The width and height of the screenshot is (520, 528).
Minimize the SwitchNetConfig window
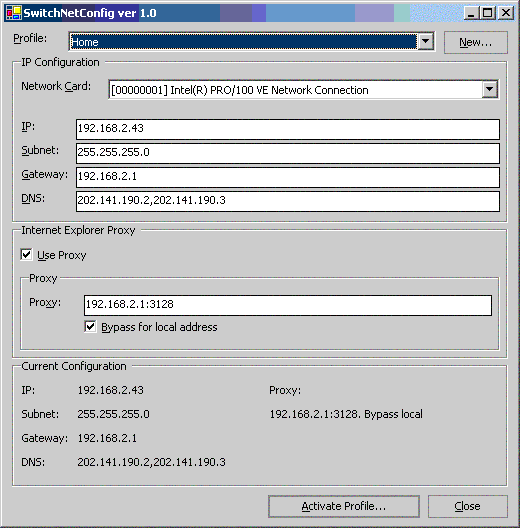(x=471, y=13)
